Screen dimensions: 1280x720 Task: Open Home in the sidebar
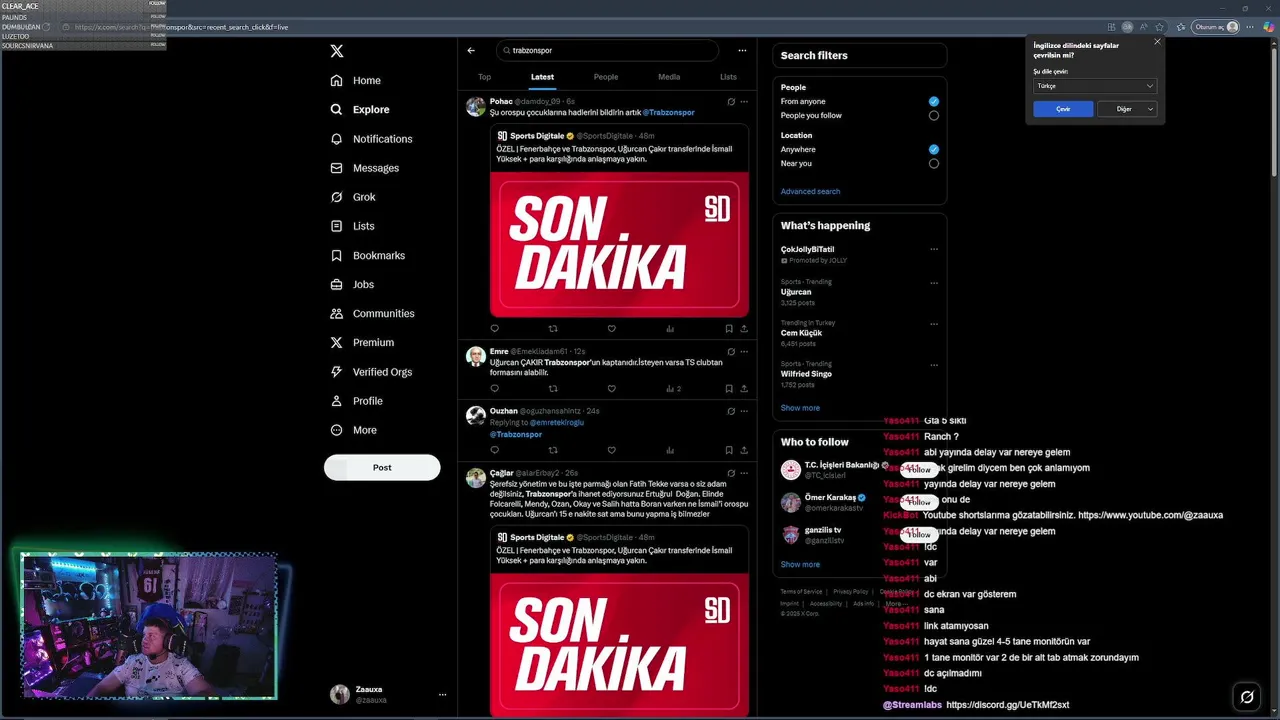[x=355, y=80]
